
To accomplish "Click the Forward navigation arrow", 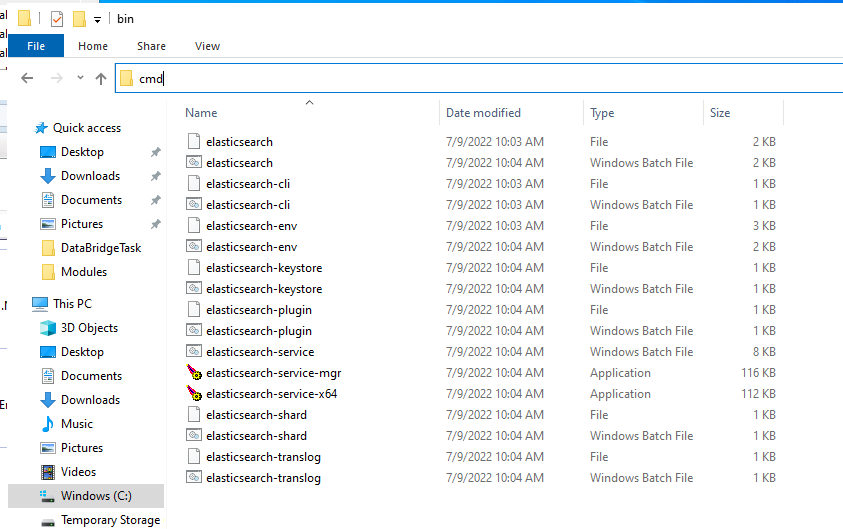I will coord(56,78).
